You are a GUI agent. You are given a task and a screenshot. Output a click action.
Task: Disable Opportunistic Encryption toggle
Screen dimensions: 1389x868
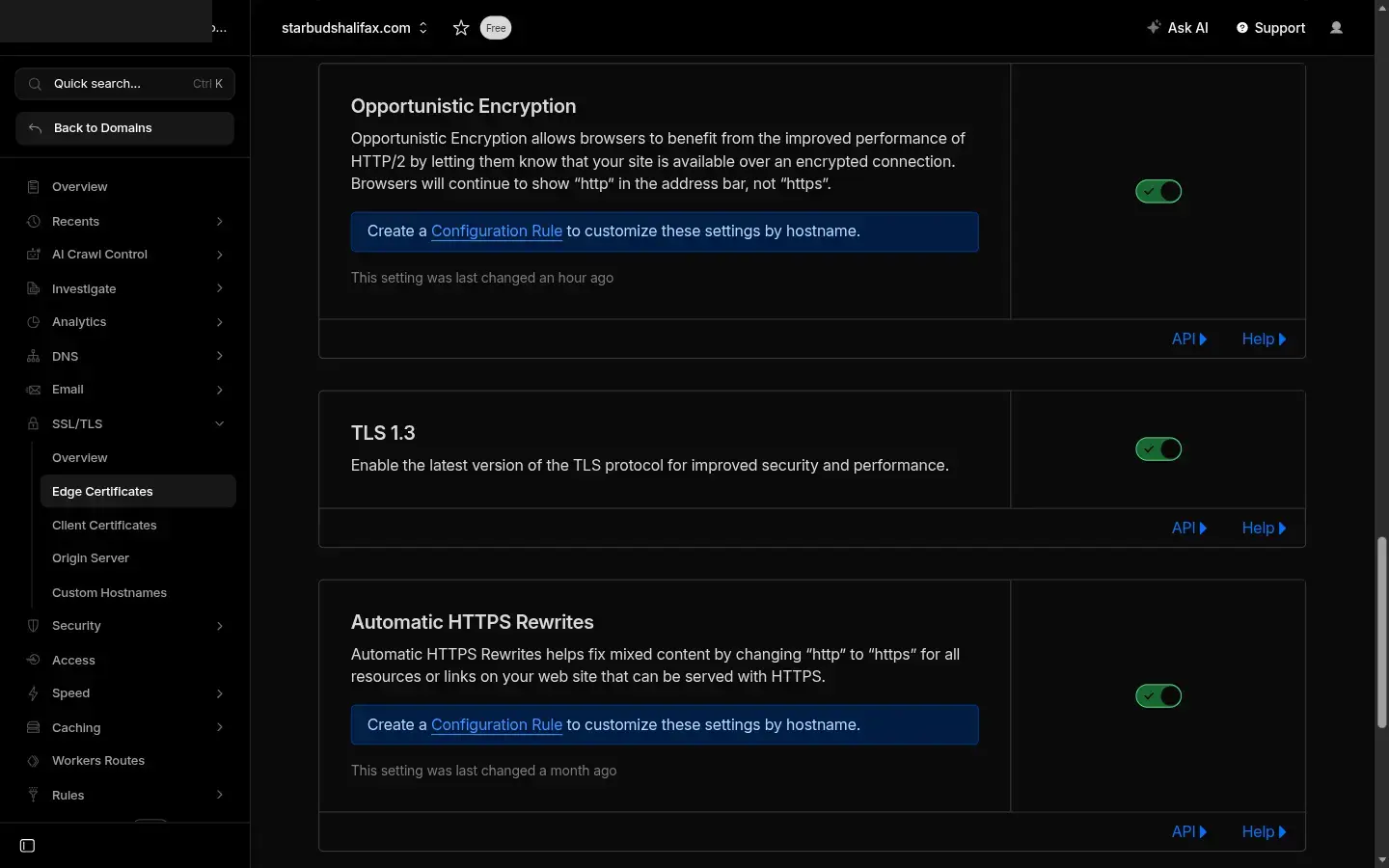1157,191
